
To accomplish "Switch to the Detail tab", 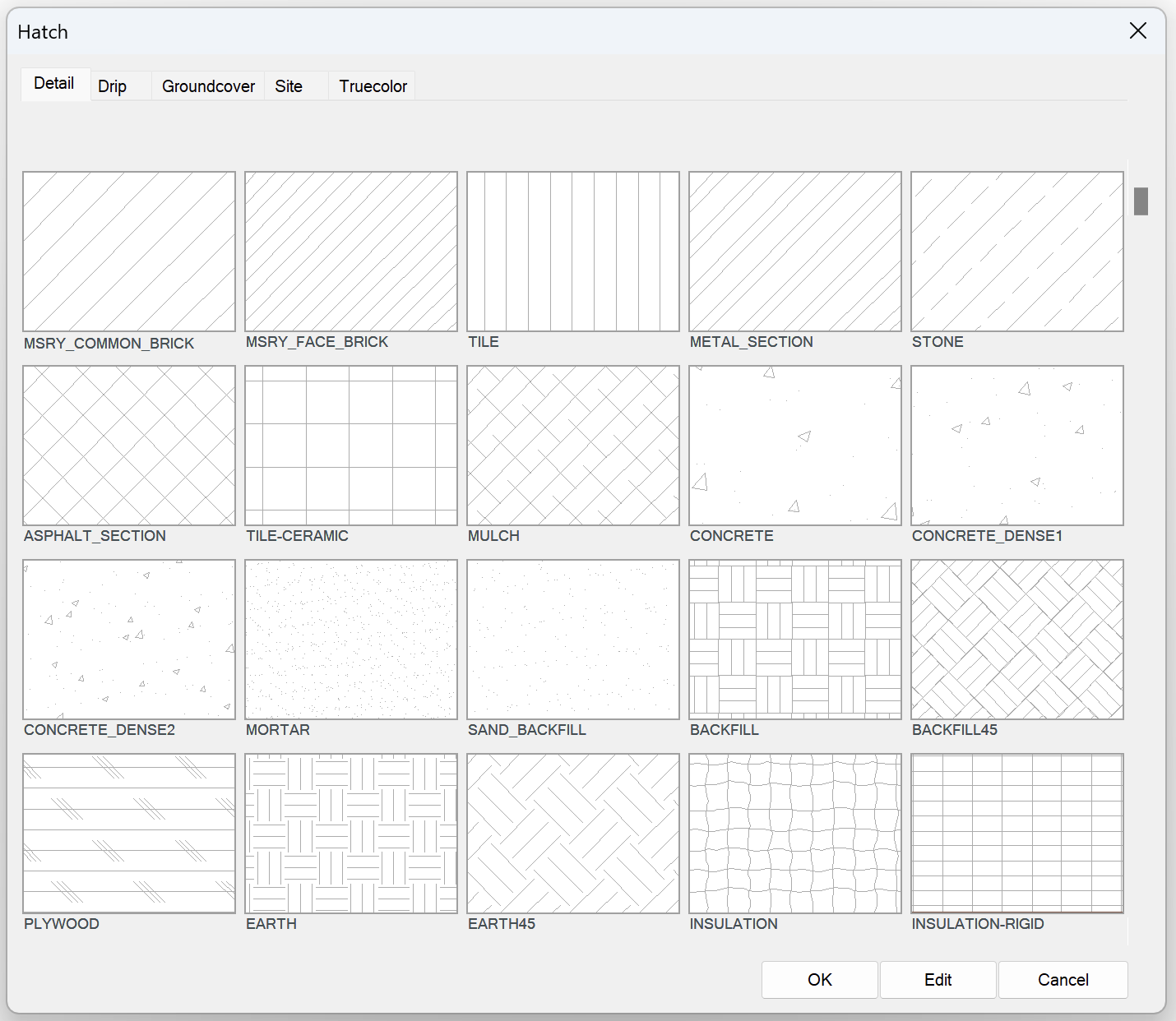I will click(55, 84).
